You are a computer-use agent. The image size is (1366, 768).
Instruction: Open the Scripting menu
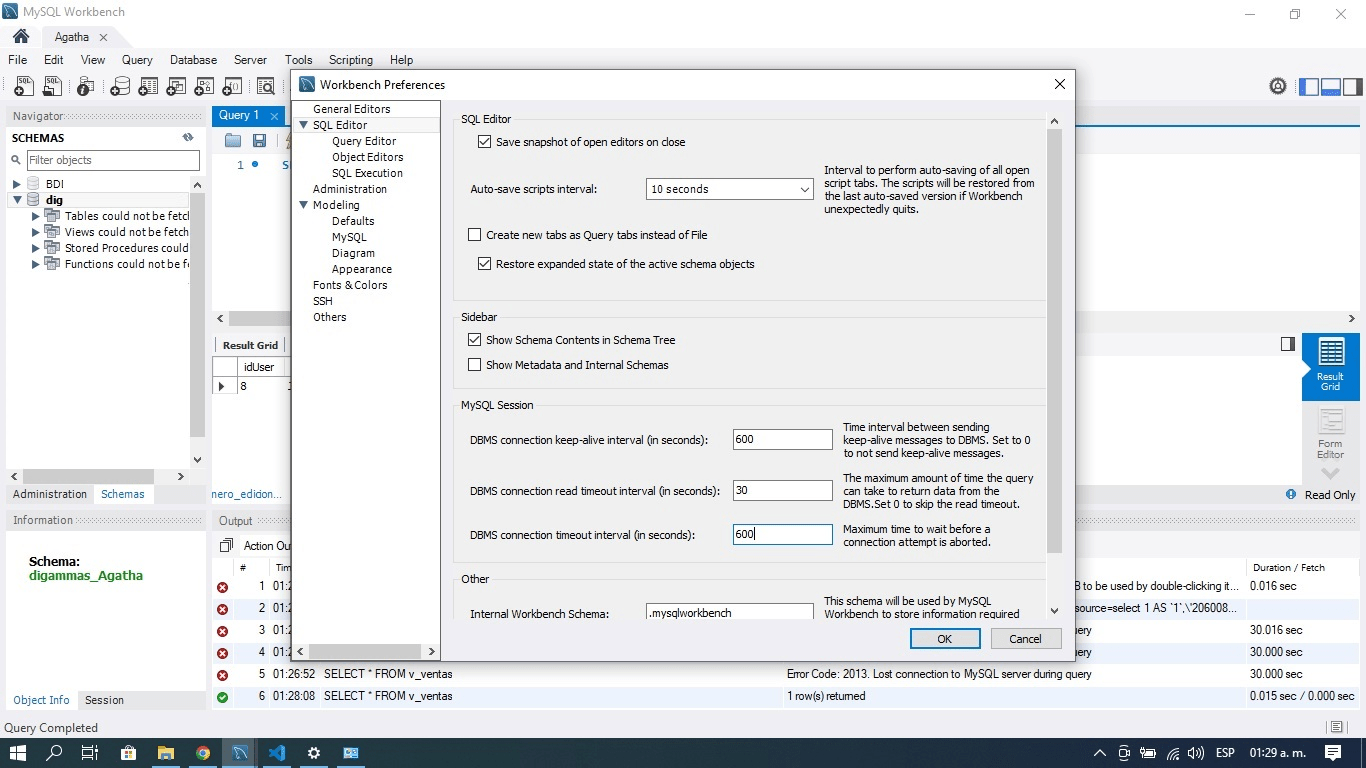coord(351,60)
